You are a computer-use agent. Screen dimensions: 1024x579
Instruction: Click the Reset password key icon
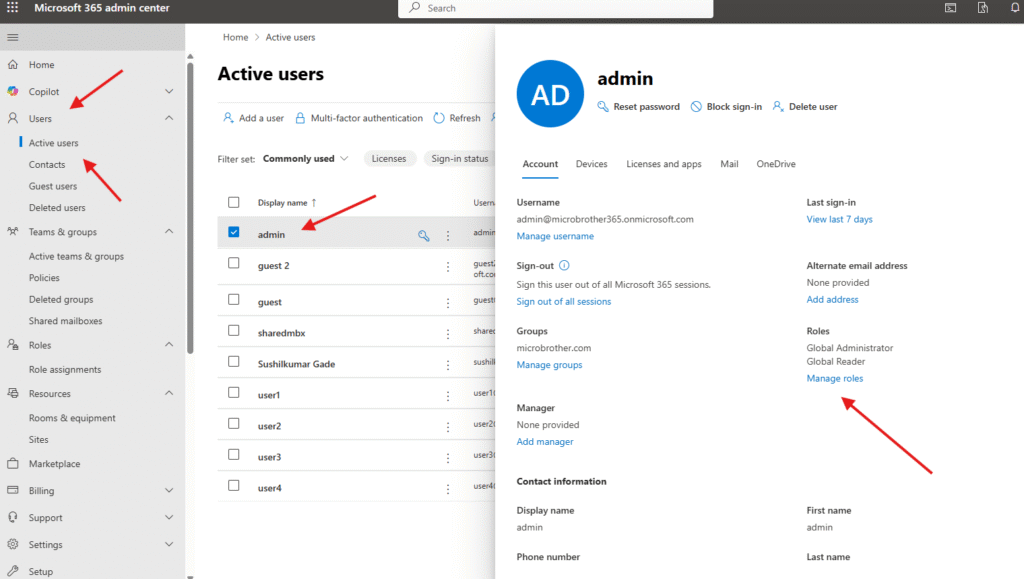click(x=603, y=107)
